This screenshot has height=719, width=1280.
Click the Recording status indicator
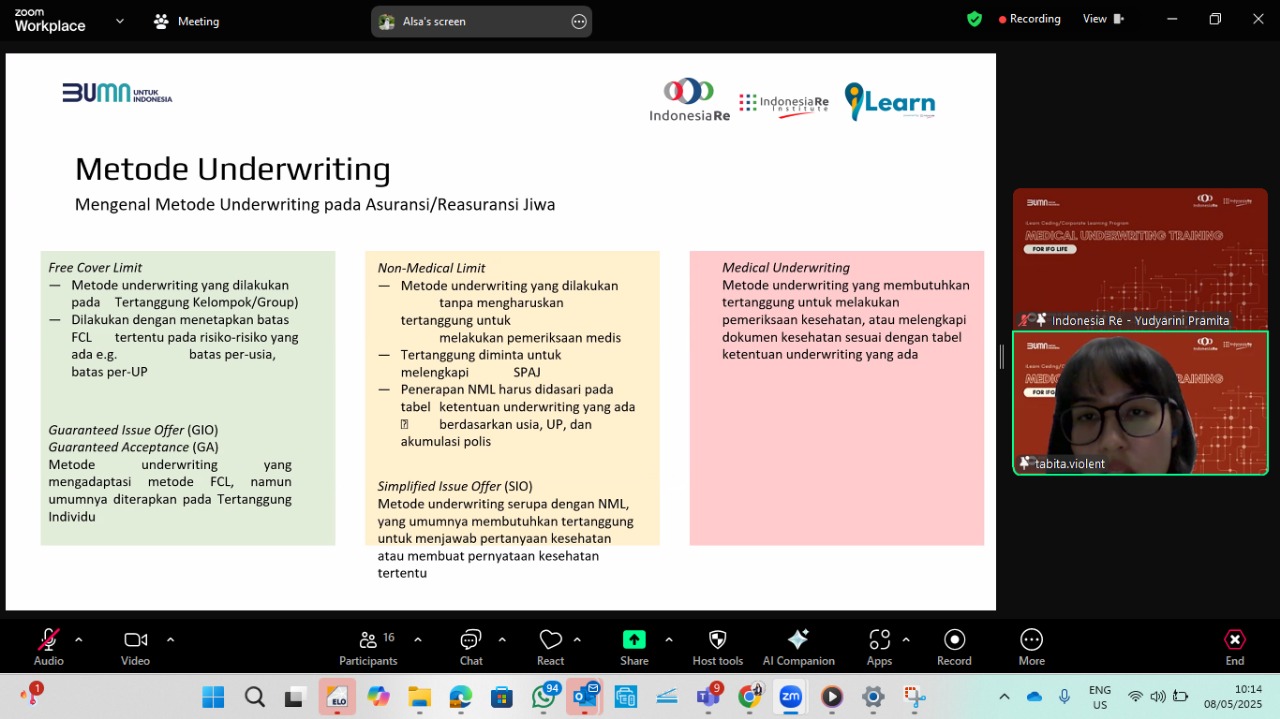[x=1029, y=19]
